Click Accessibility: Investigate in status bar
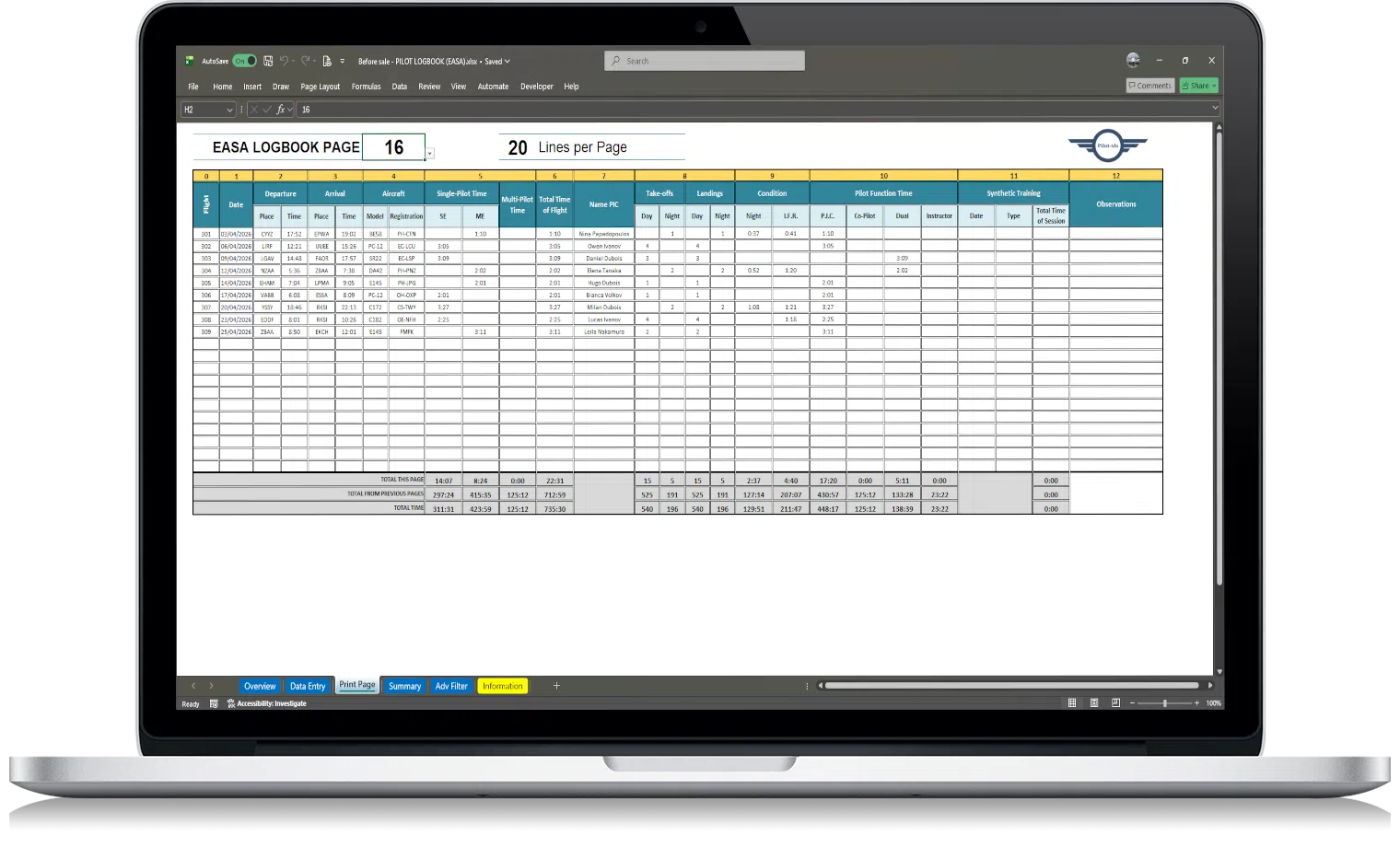Image resolution: width=1400 pixels, height=847 pixels. point(267,703)
